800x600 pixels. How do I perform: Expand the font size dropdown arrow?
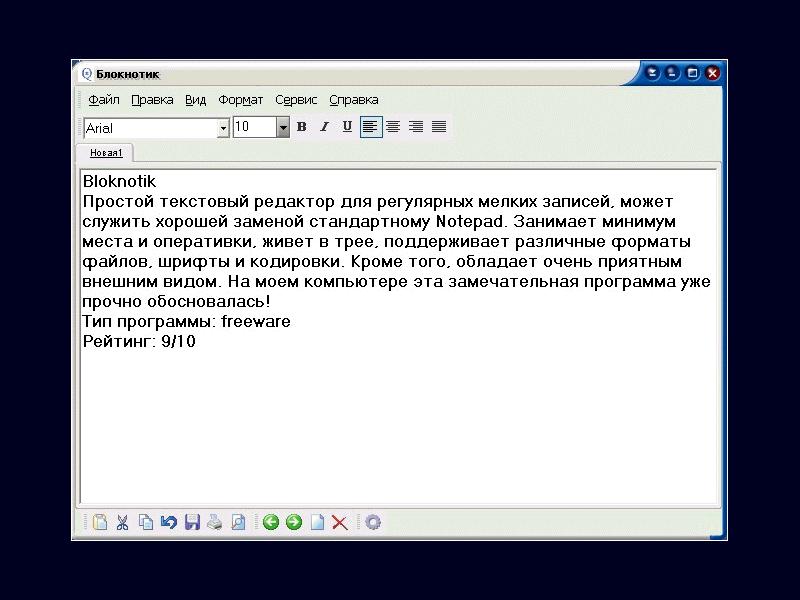(283, 128)
